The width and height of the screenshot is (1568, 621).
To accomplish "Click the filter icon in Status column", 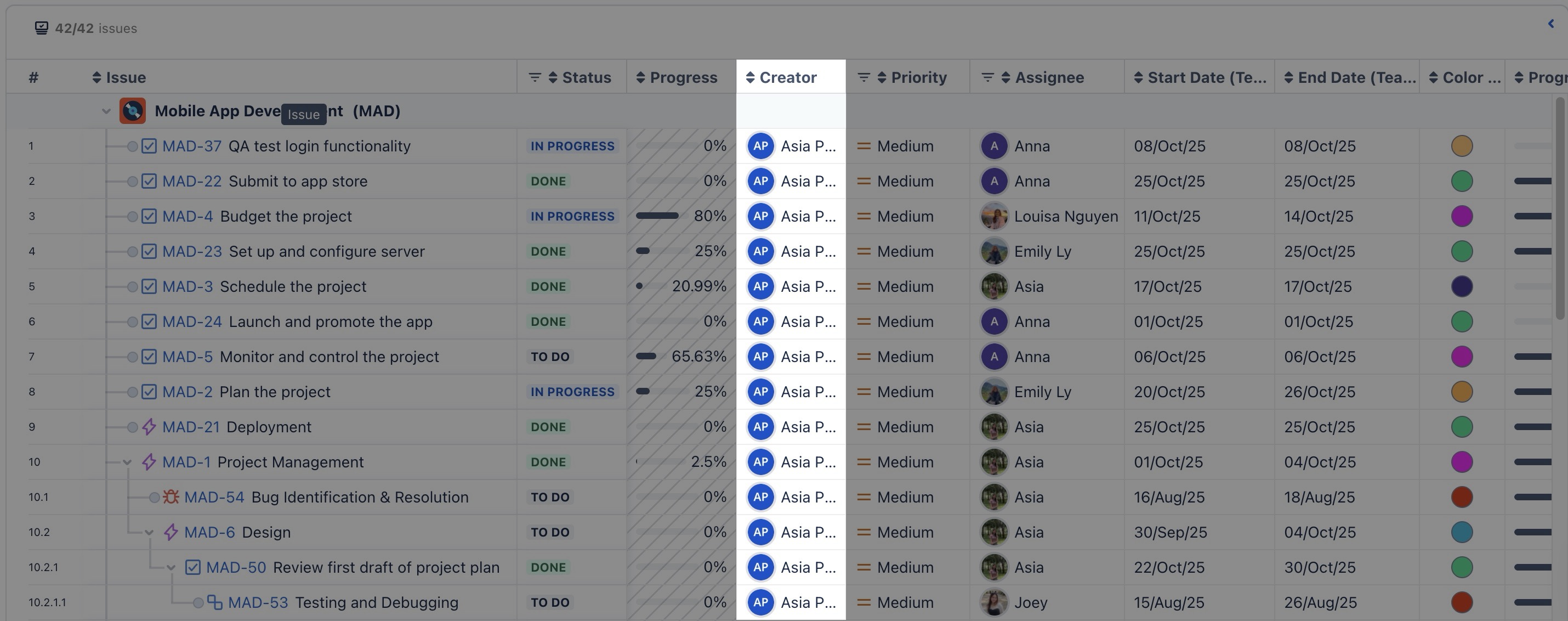I will pos(535,77).
